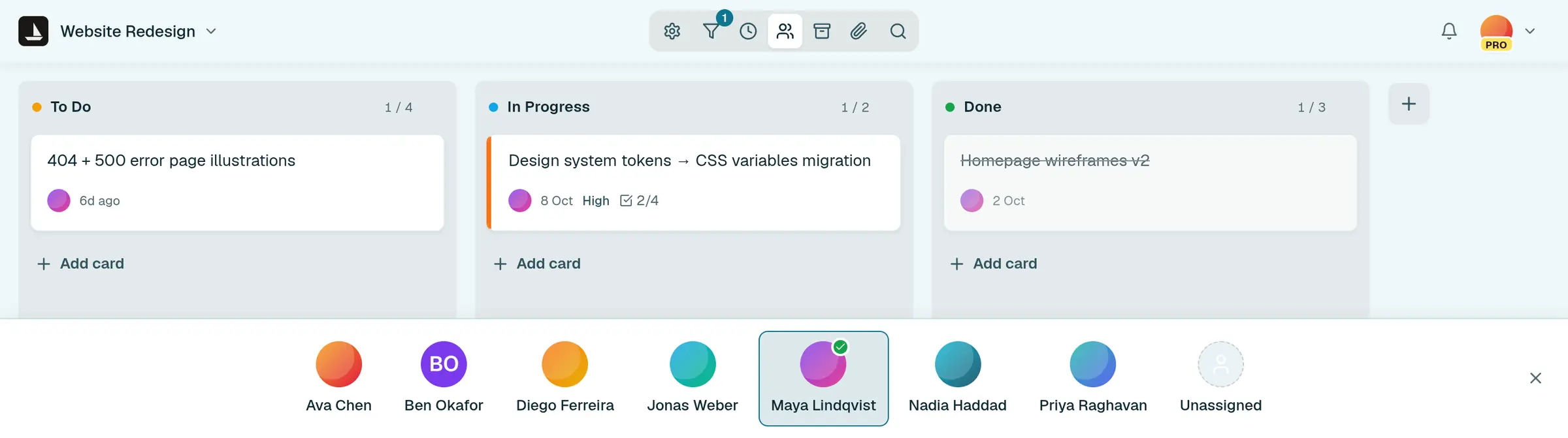Viewport: 1568px width, 438px height.
Task: Add card in Done column
Action: pyautogui.click(x=994, y=264)
